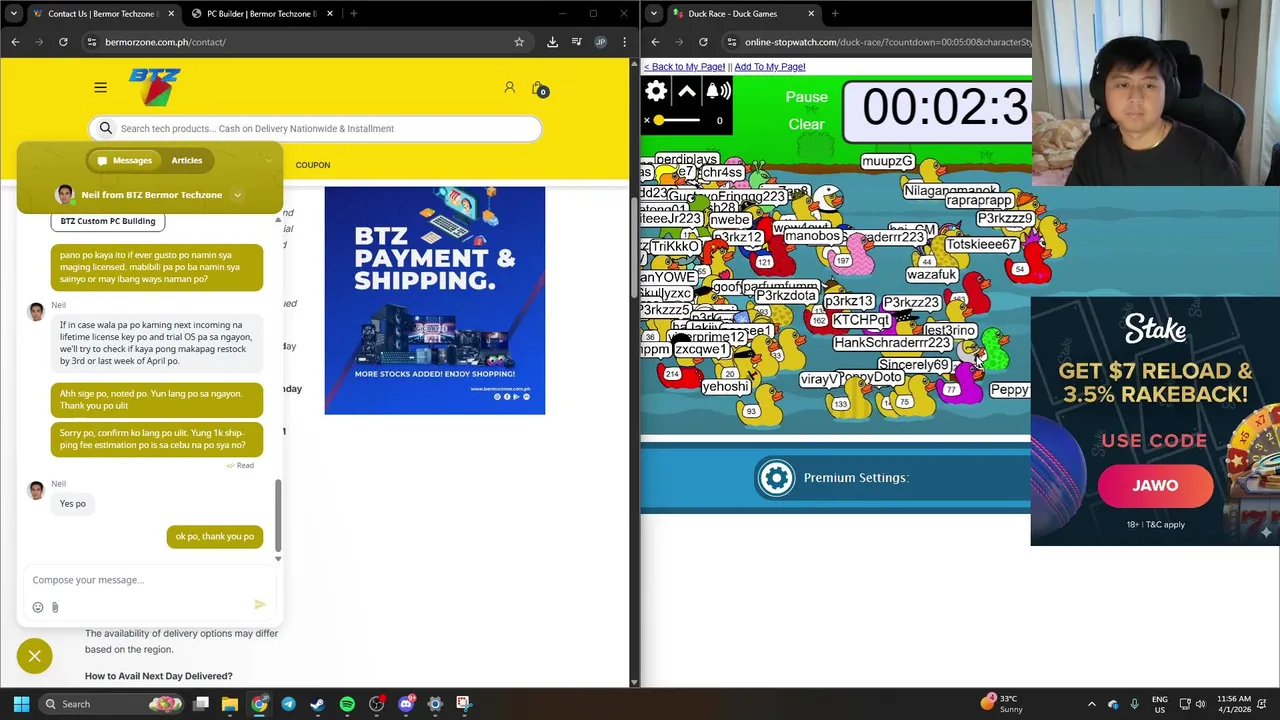
Task: Click the BTZ Custom PC Building button
Action: [x=108, y=221]
